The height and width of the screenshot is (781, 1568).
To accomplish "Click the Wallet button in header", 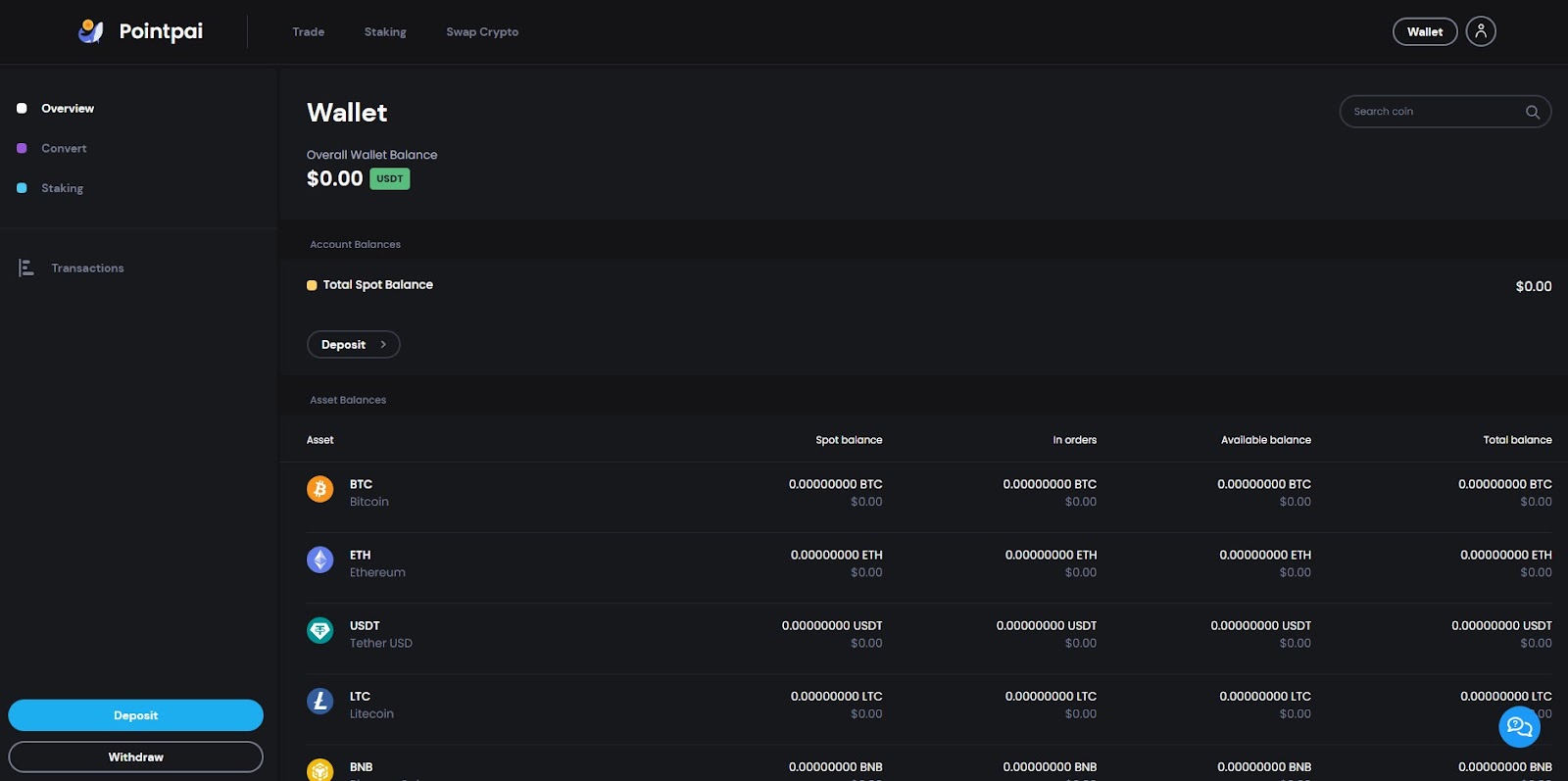I will coord(1425,32).
